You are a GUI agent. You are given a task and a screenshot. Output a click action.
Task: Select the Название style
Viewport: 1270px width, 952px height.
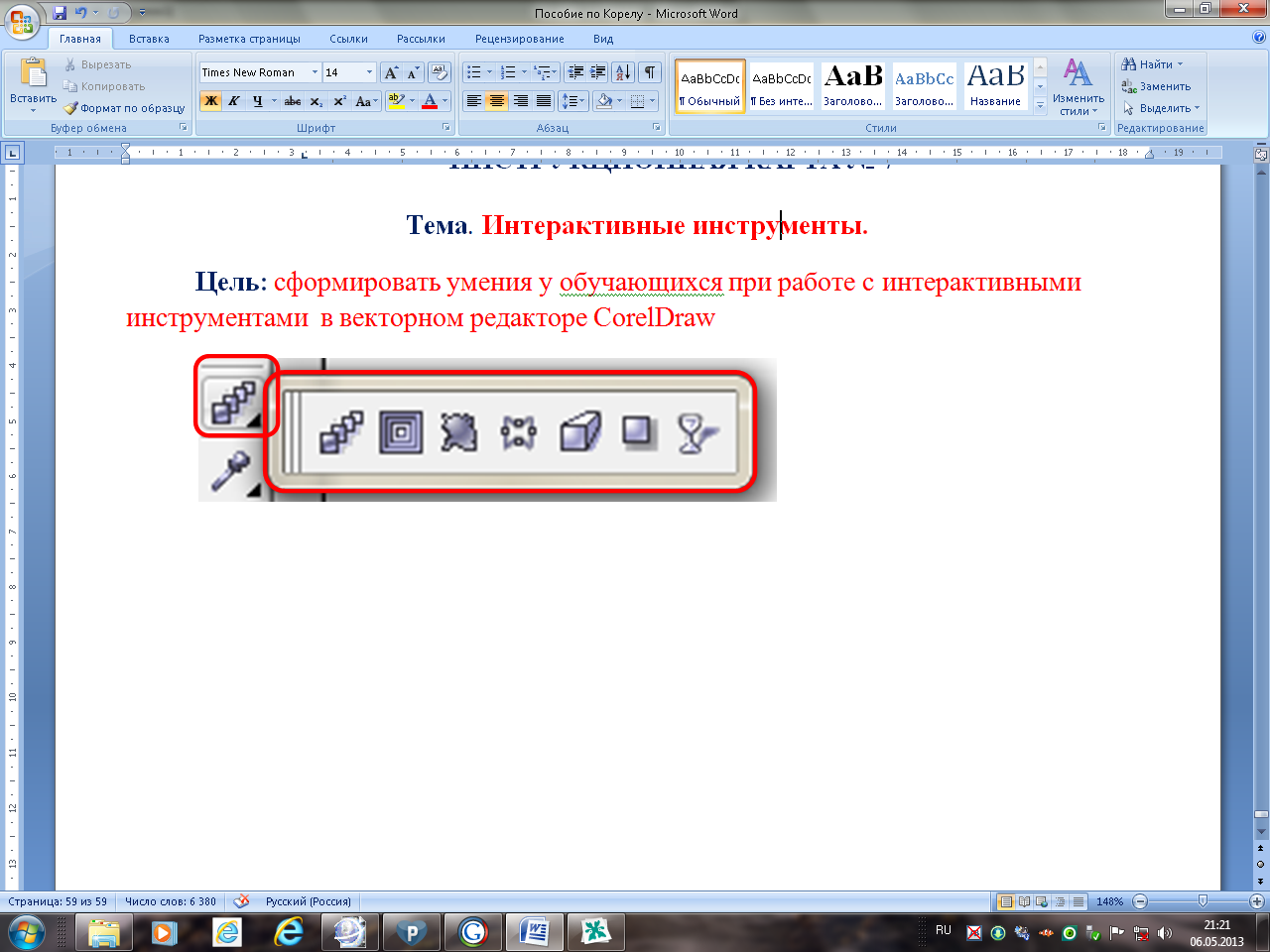[x=995, y=86]
